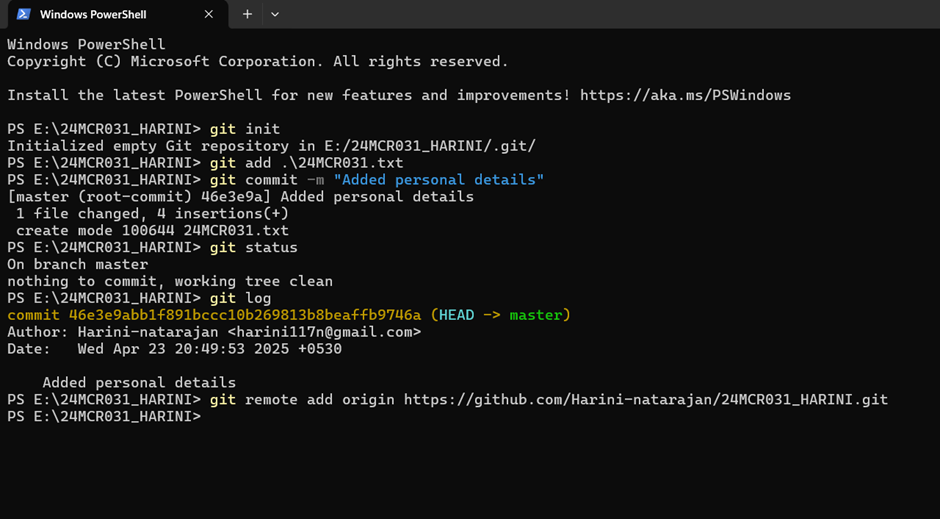Click the 'Copyright (C) Microsoft Corporation' line
This screenshot has width=940, height=519.
tap(258, 62)
